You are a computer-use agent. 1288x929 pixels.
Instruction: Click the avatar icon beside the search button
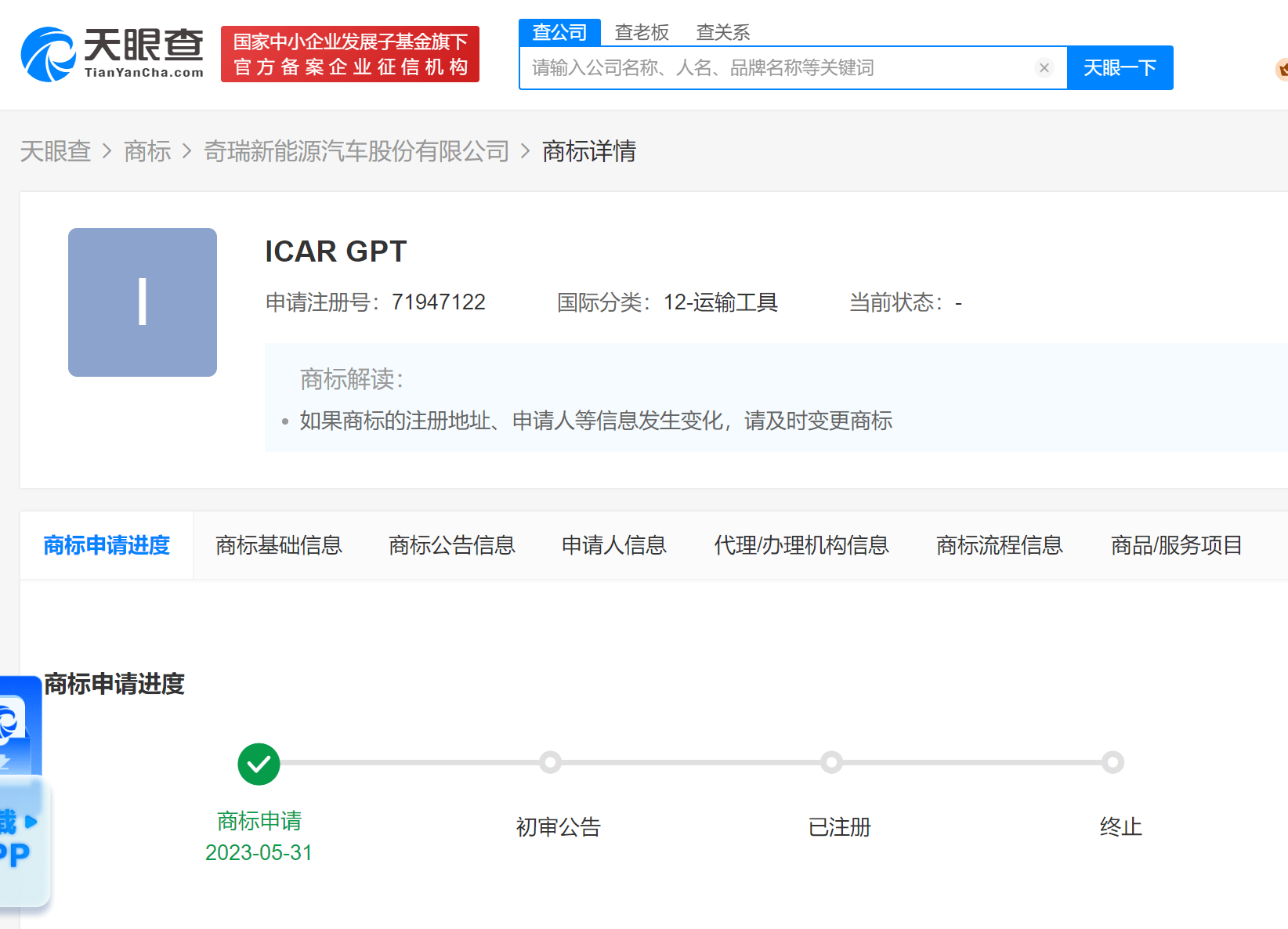[1282, 69]
